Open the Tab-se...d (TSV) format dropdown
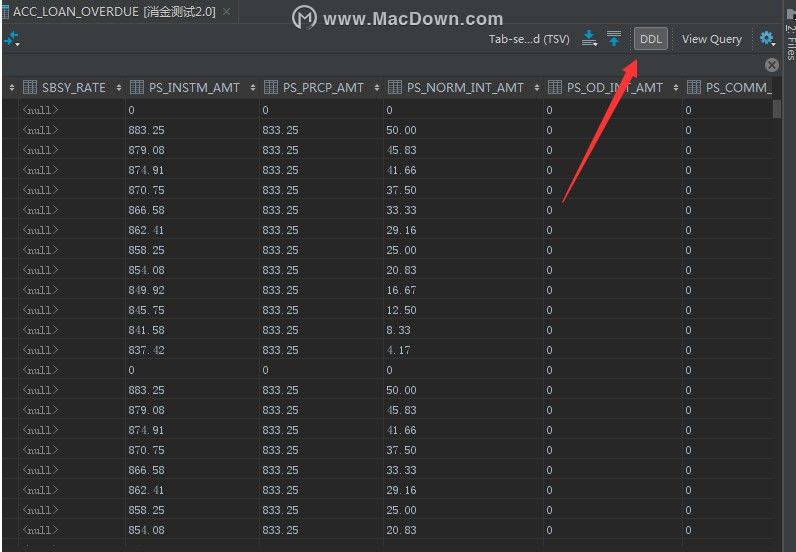 pos(528,39)
